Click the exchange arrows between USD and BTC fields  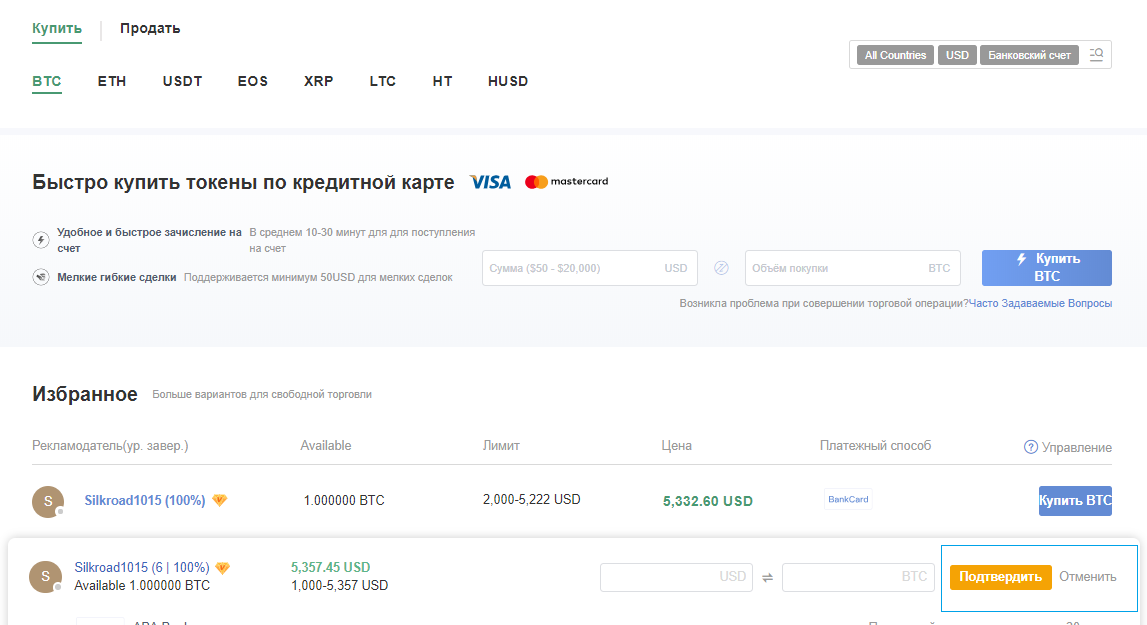click(767, 577)
